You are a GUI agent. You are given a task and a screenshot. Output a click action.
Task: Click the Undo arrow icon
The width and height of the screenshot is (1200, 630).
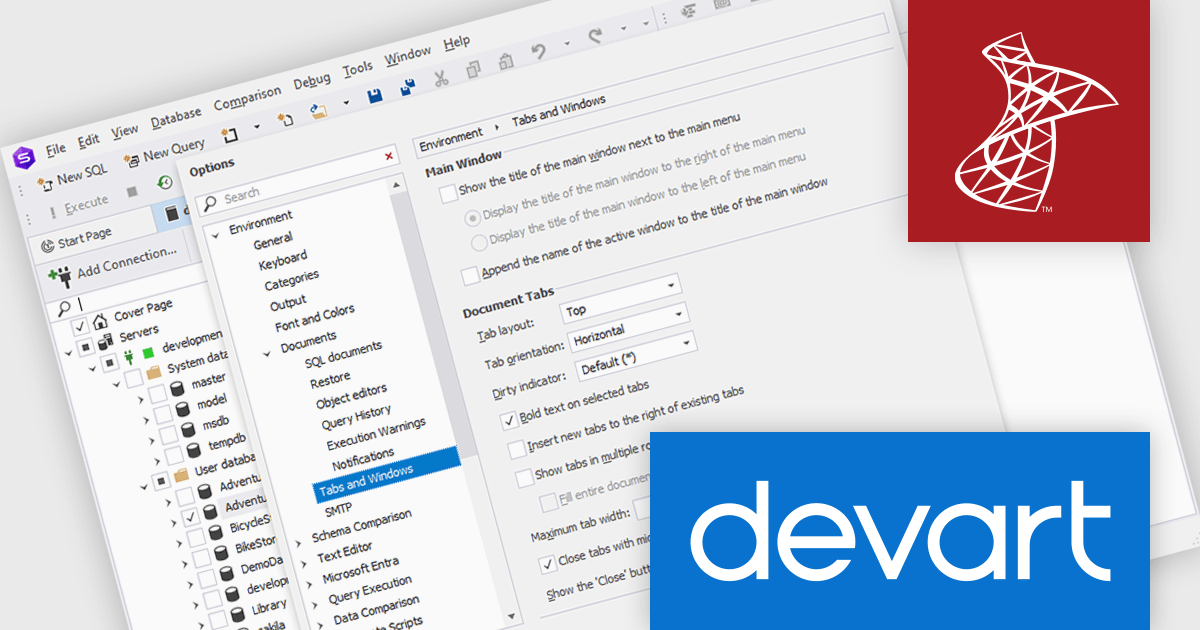(537, 54)
